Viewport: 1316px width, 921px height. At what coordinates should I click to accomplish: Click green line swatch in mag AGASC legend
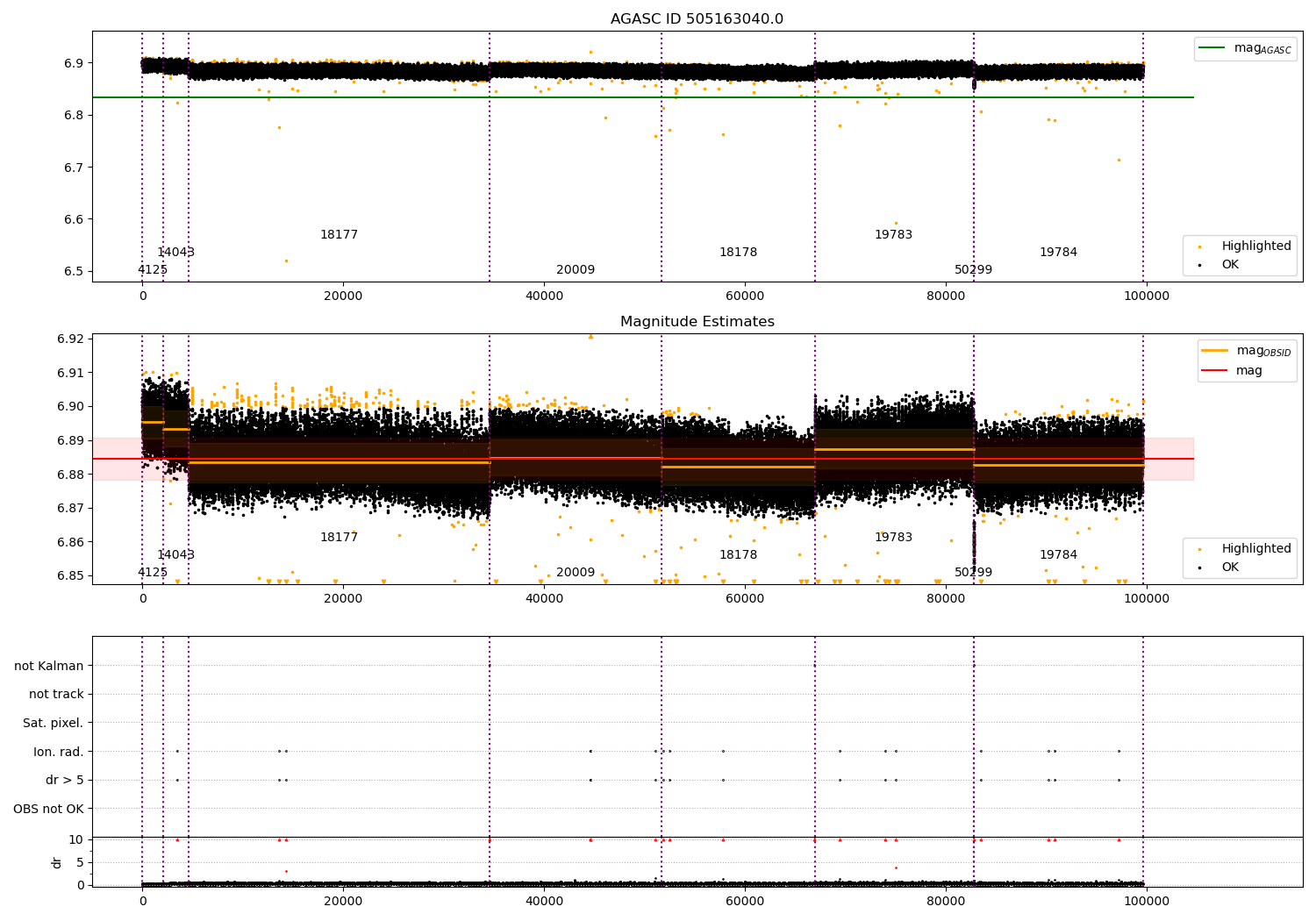coord(1212,48)
